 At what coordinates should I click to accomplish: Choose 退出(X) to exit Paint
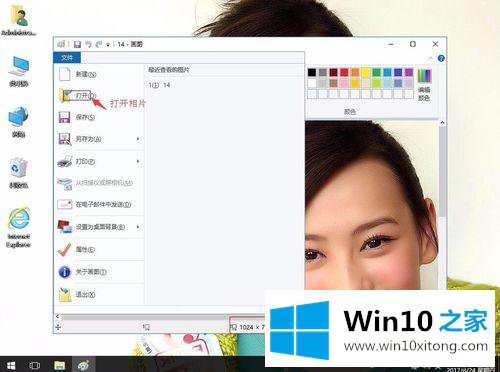pyautogui.click(x=99, y=295)
